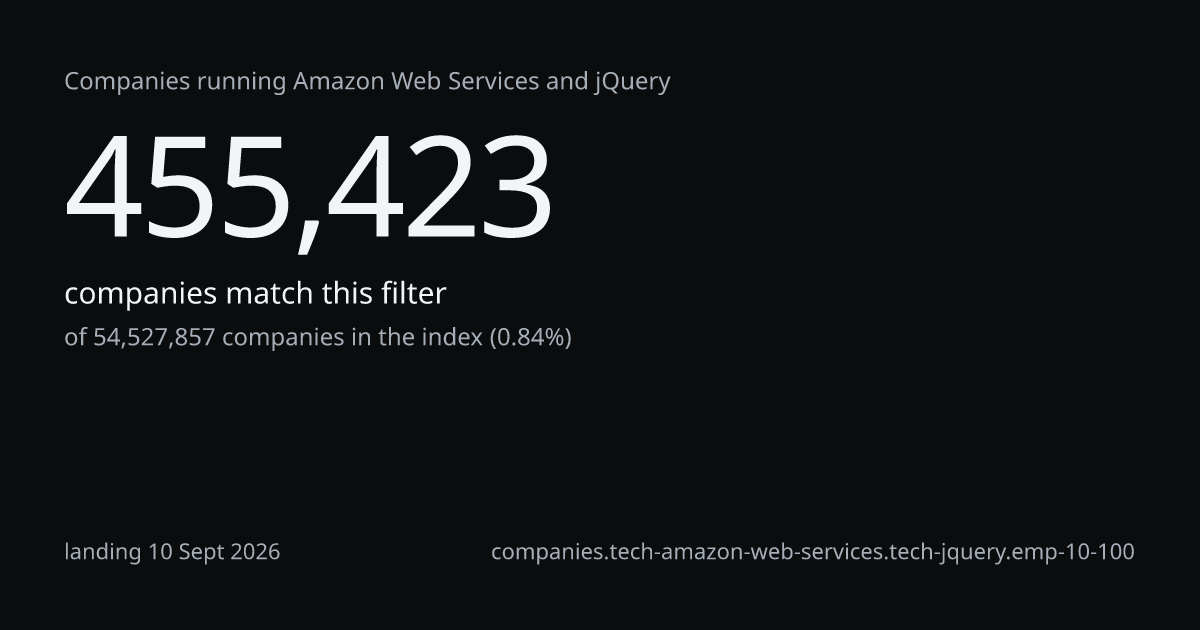Click the full companies.tech-amazon-web-services slug
The height and width of the screenshot is (630, 1200).
click(813, 552)
